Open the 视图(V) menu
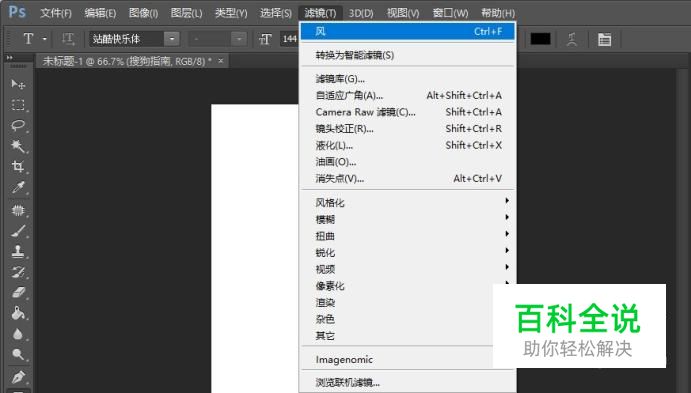Viewport: 691px width, 393px height. (x=403, y=13)
